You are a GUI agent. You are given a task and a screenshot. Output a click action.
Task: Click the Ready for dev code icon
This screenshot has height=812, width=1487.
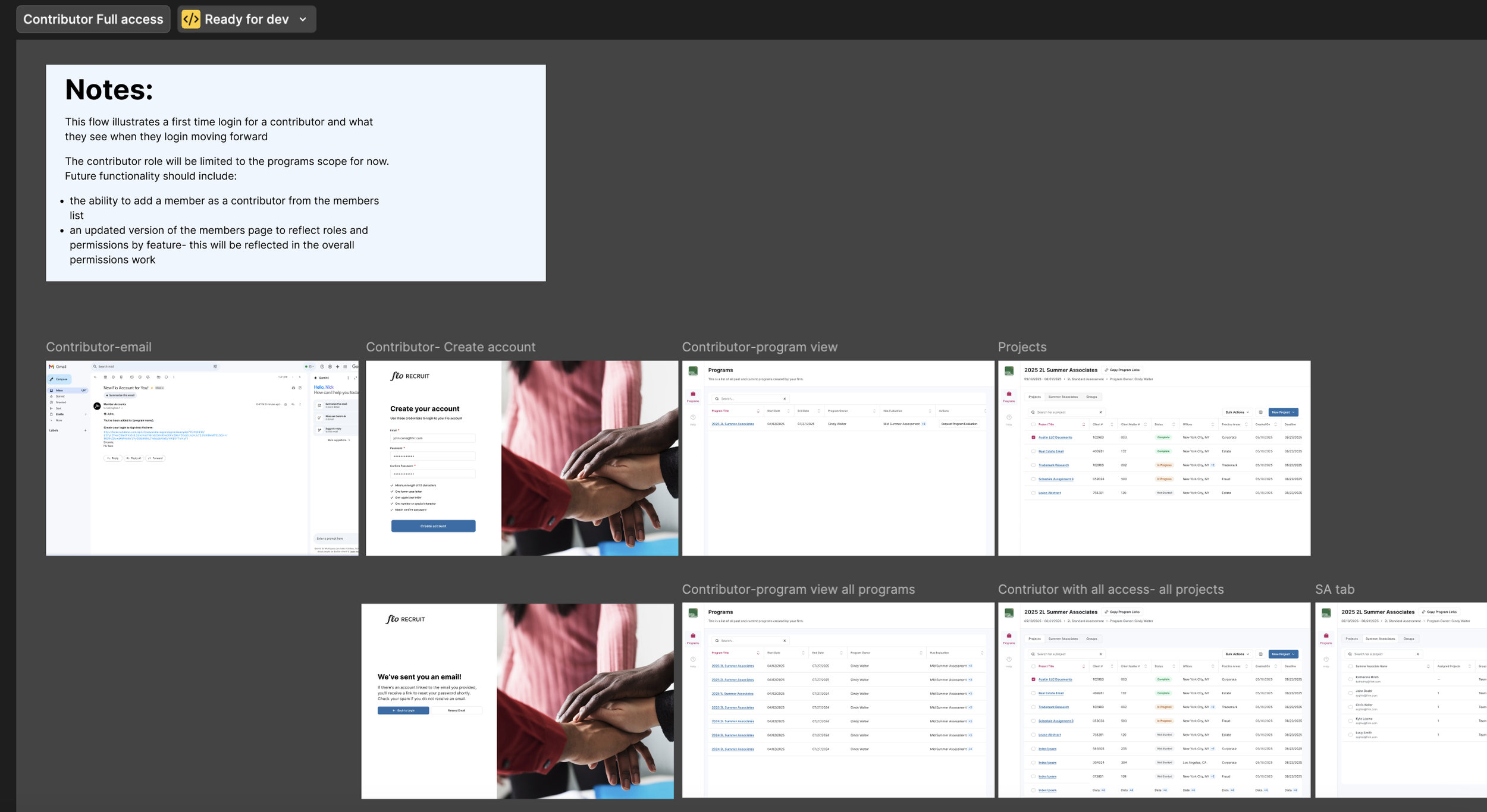coord(191,19)
